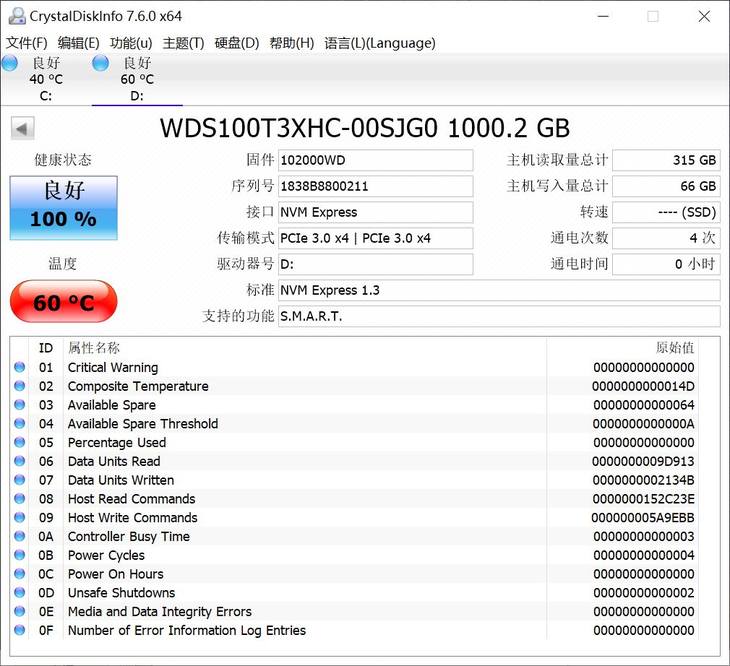Viewport: 730px width, 666px height.
Task: Click the CrystalDiskInfo app icon in the title bar
Action: click(17, 16)
